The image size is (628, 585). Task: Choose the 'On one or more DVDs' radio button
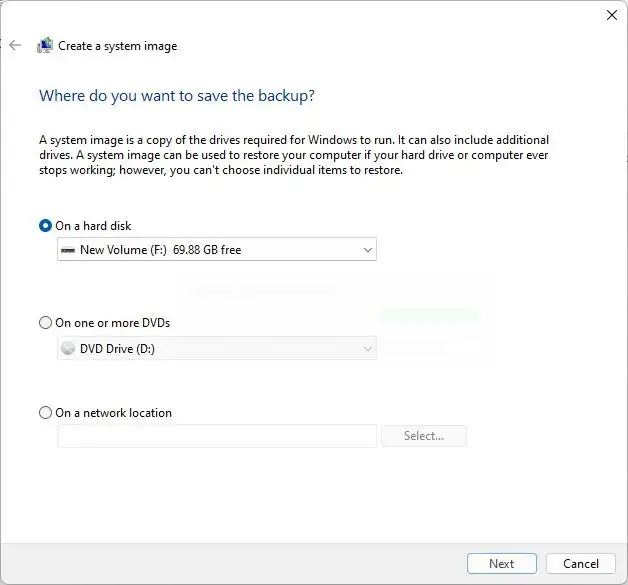point(45,323)
